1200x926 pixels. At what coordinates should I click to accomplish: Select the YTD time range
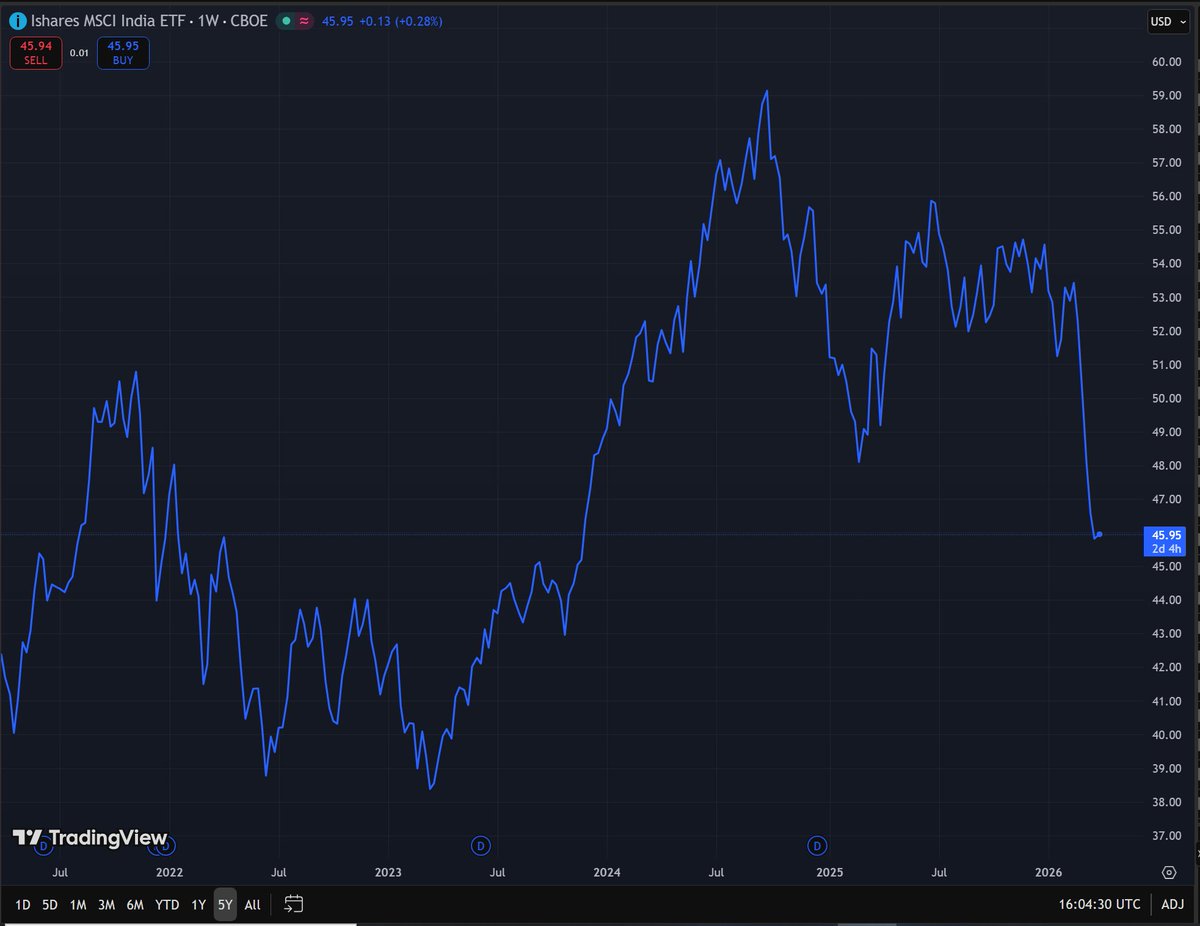[x=167, y=904]
